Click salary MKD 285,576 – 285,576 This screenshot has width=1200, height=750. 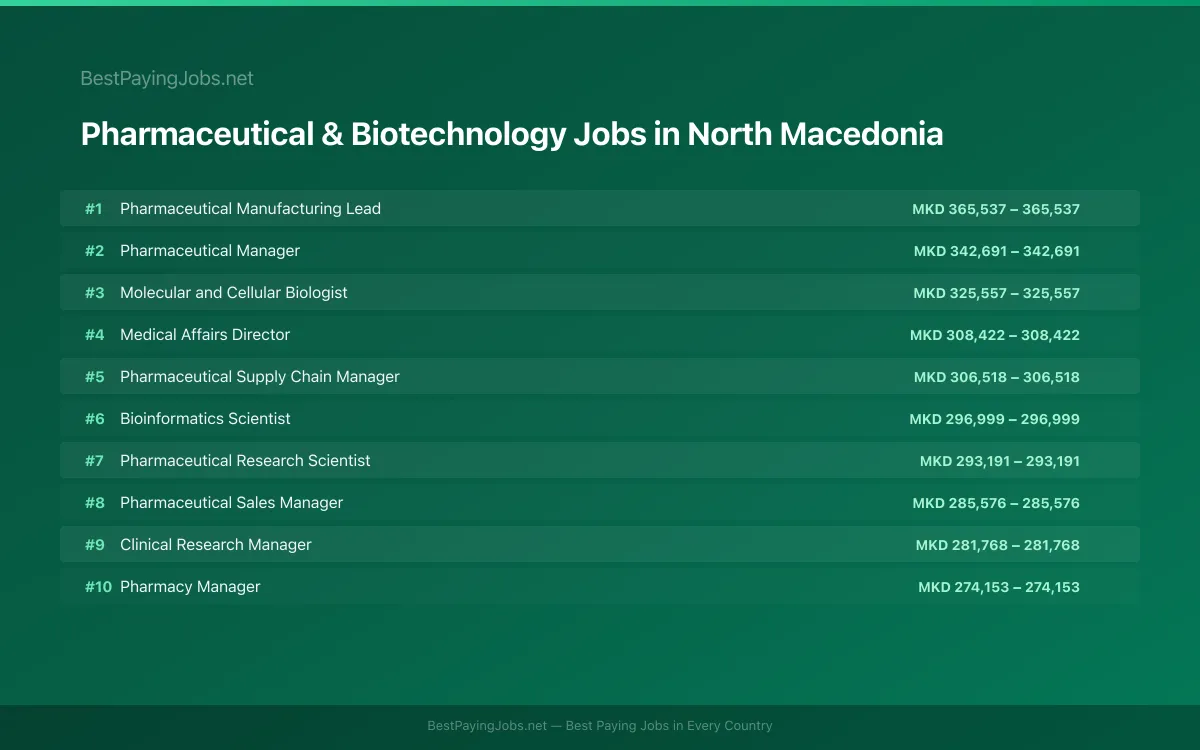996,503
